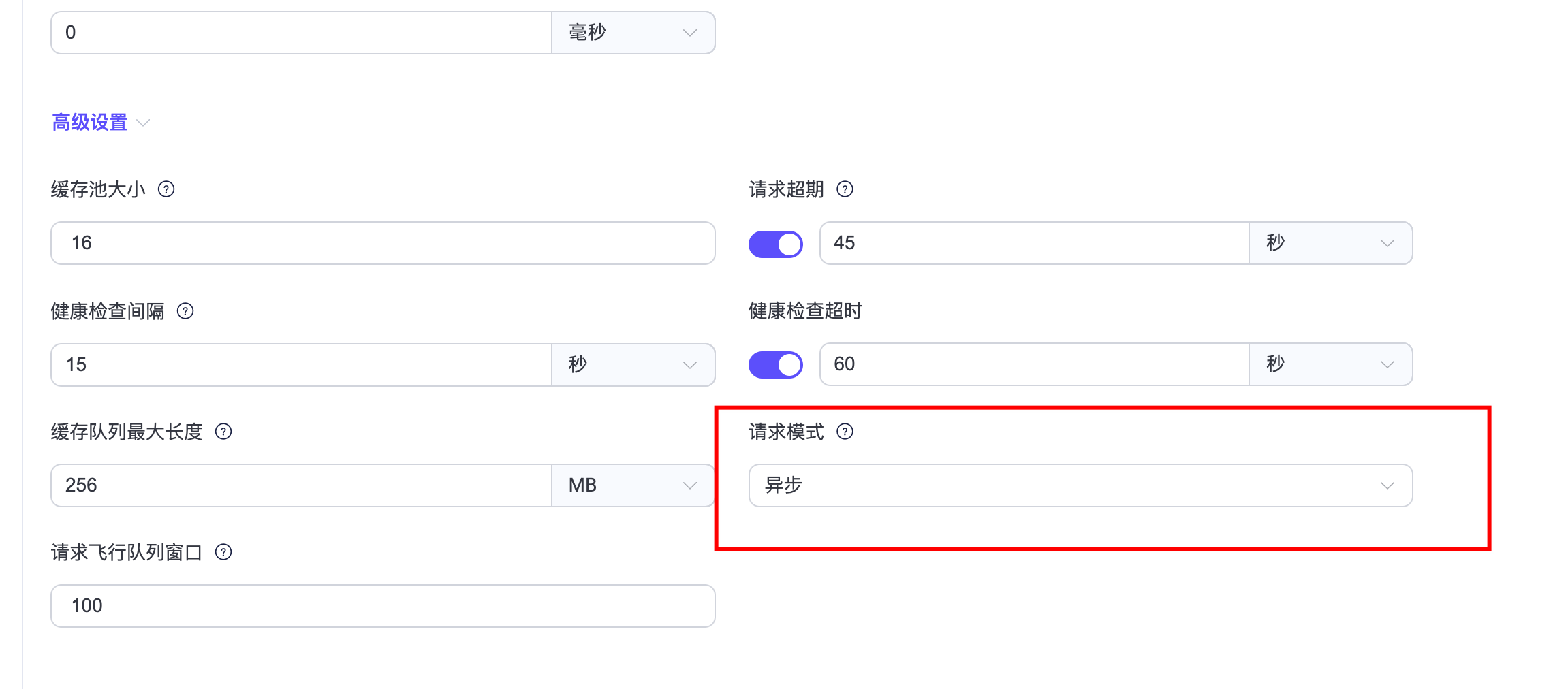Viewport: 1568px width, 689px height.
Task: Click the 健康检查超时 input with value 60
Action: coord(1033,364)
